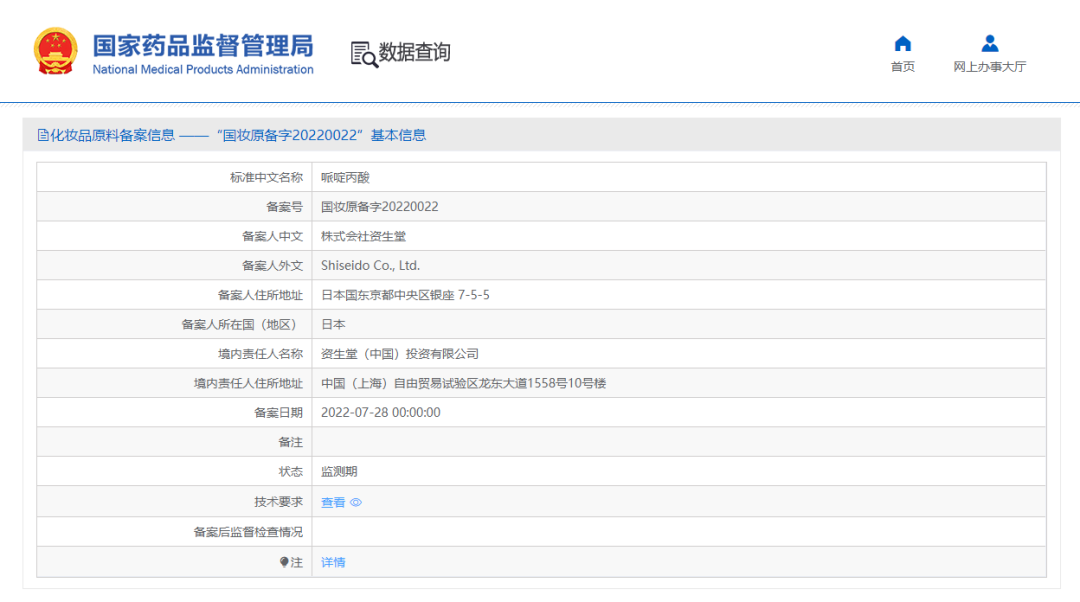Click the 网上办事大厅 label

pos(990,67)
